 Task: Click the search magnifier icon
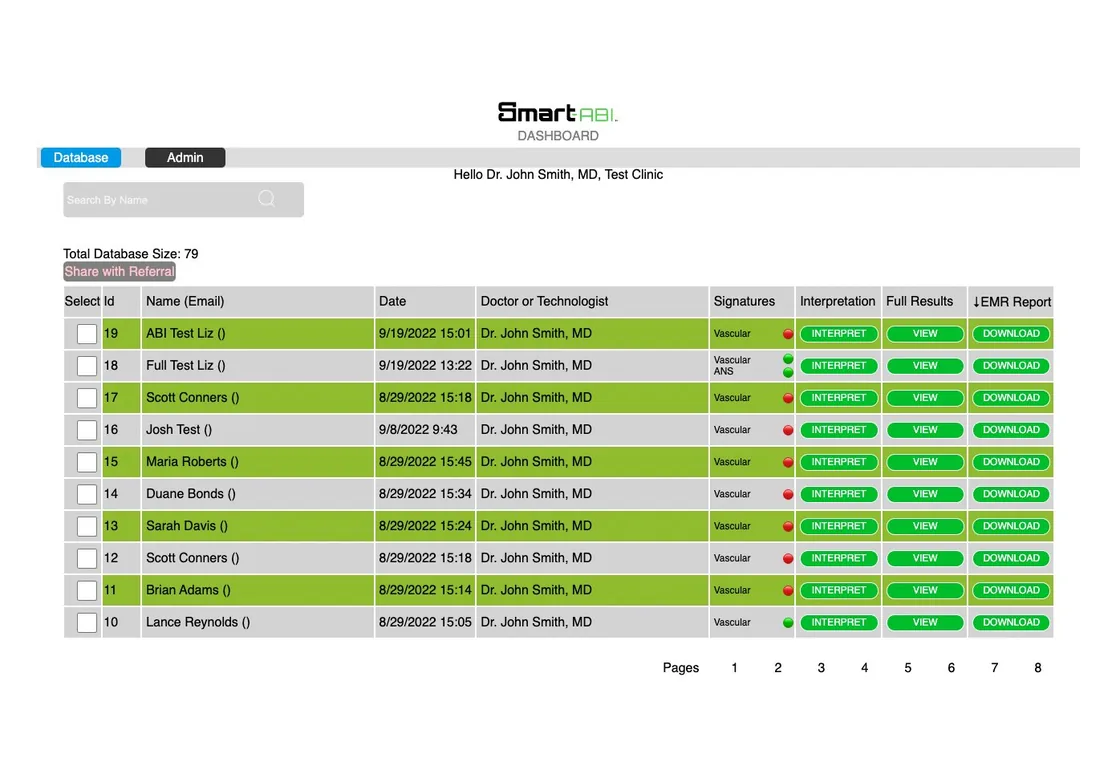click(266, 199)
